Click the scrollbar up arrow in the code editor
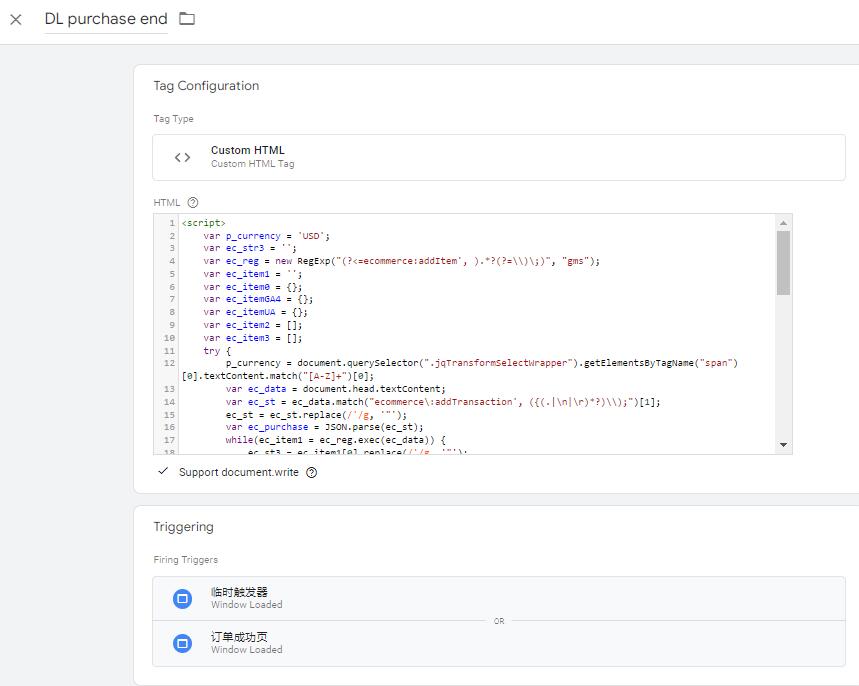 [x=784, y=222]
